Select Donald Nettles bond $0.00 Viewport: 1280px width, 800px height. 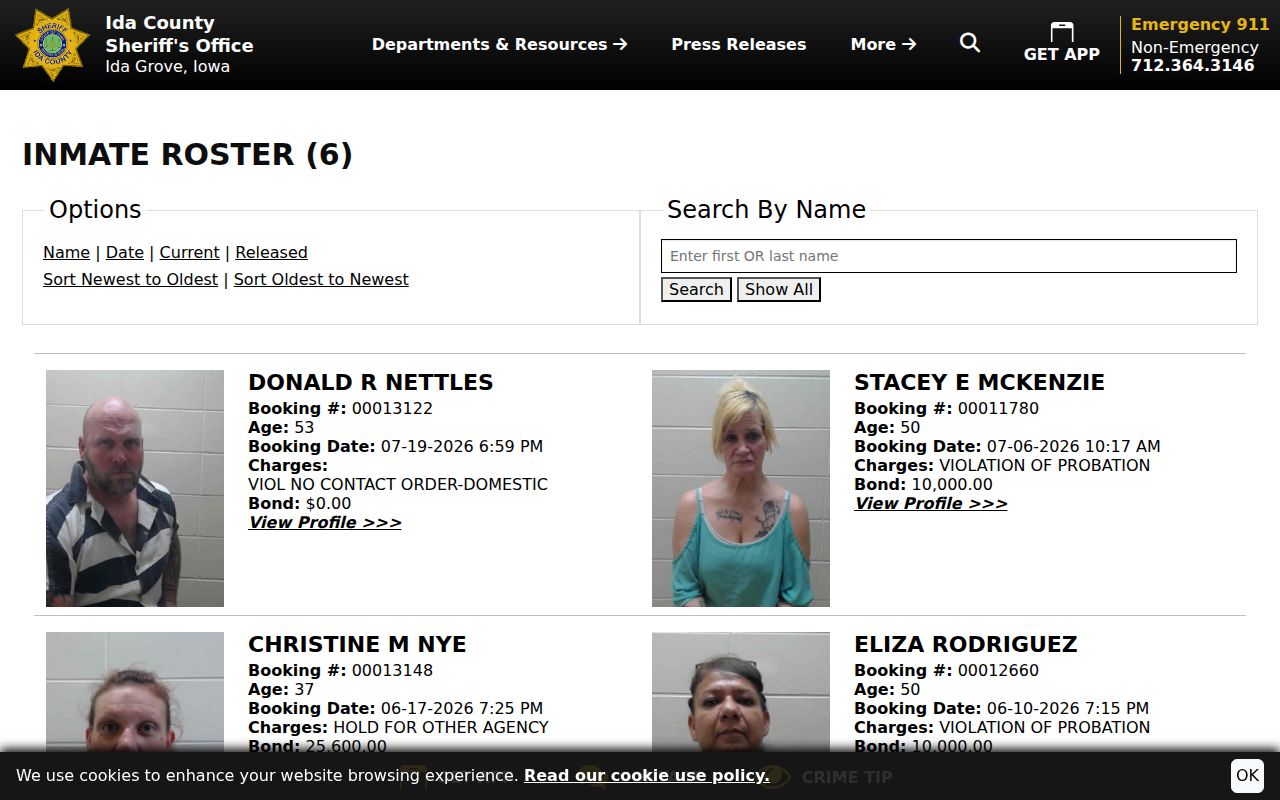(328, 504)
